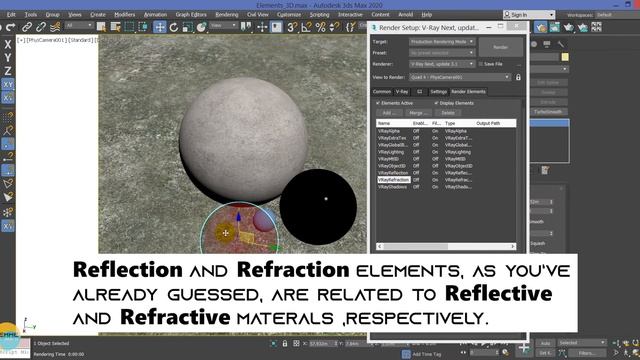Click the Rectangular Selection Region icon
Viewport: 640px width, 360px height.
(x=129, y=27)
